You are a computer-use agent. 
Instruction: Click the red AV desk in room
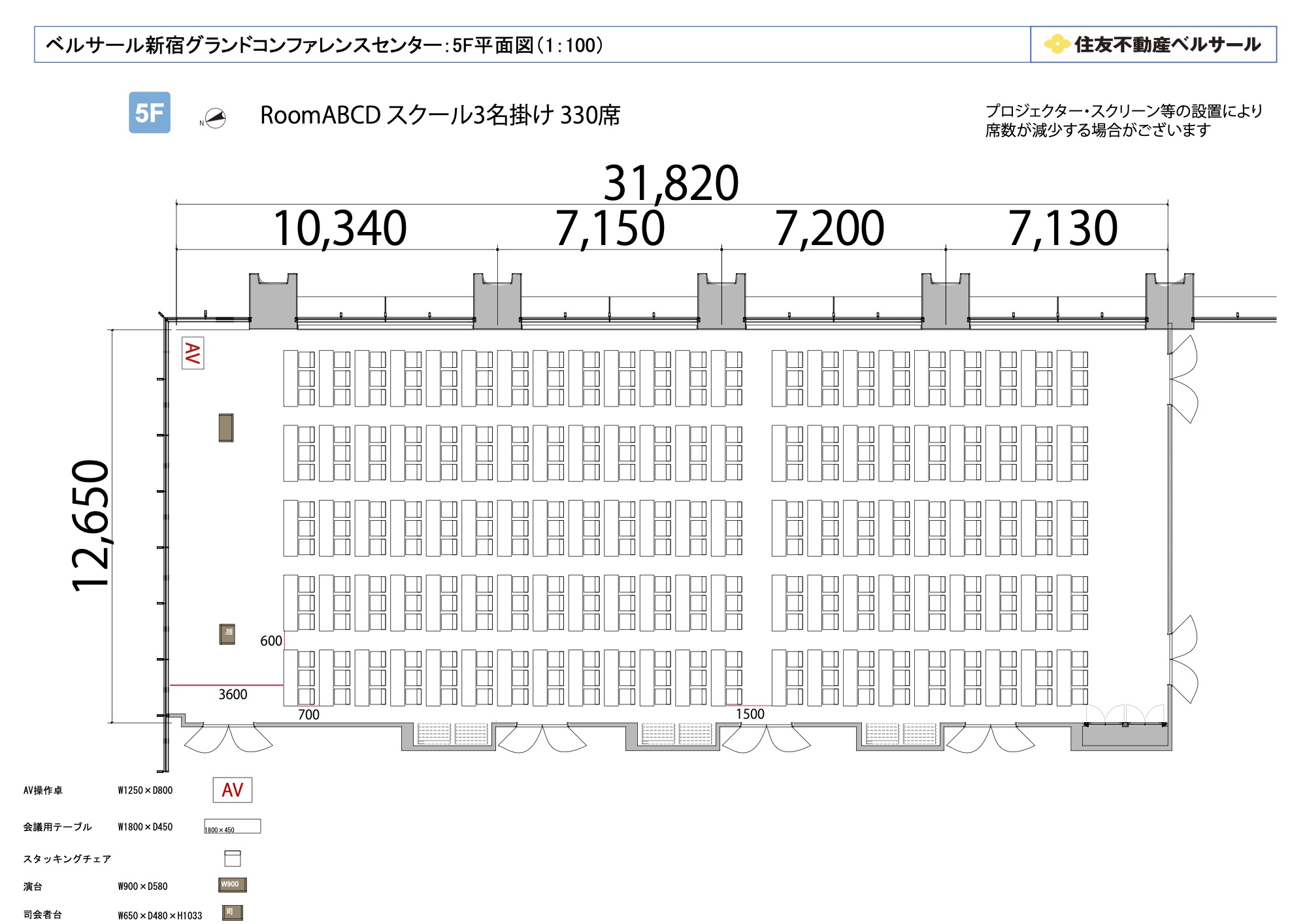[193, 353]
